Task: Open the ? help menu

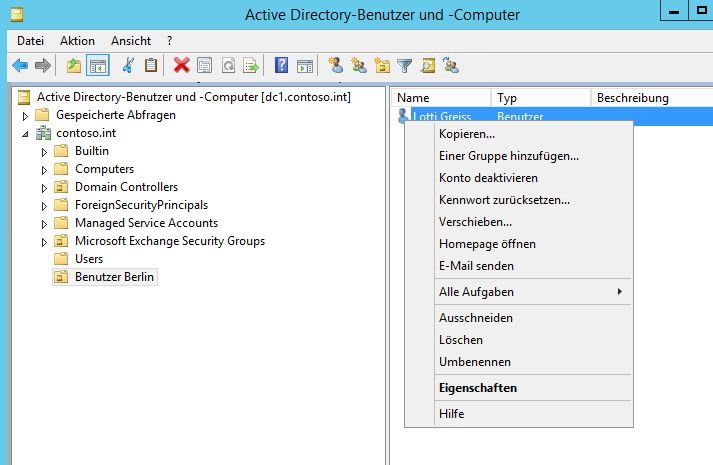Action: pos(170,41)
